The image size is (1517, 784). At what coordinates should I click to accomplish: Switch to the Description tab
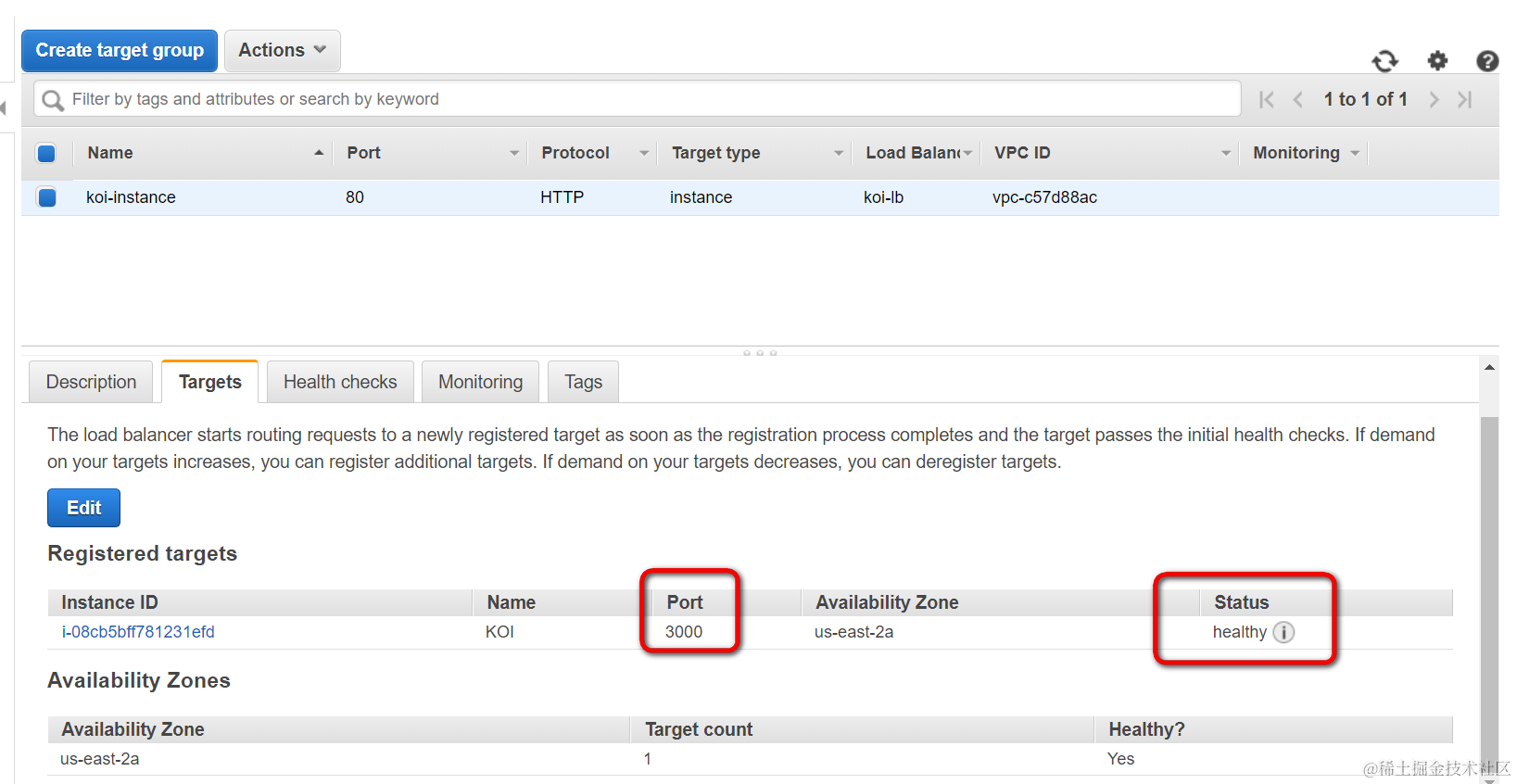point(91,382)
